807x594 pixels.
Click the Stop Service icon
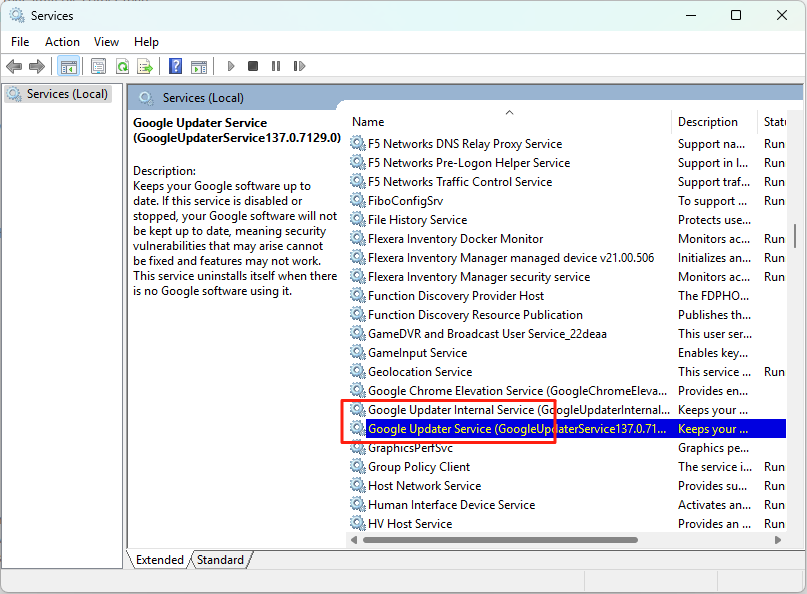click(x=253, y=66)
